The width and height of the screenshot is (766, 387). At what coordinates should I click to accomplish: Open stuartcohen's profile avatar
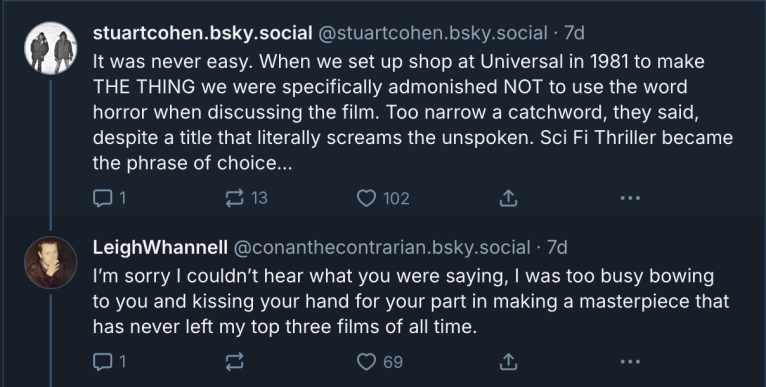coord(51,48)
